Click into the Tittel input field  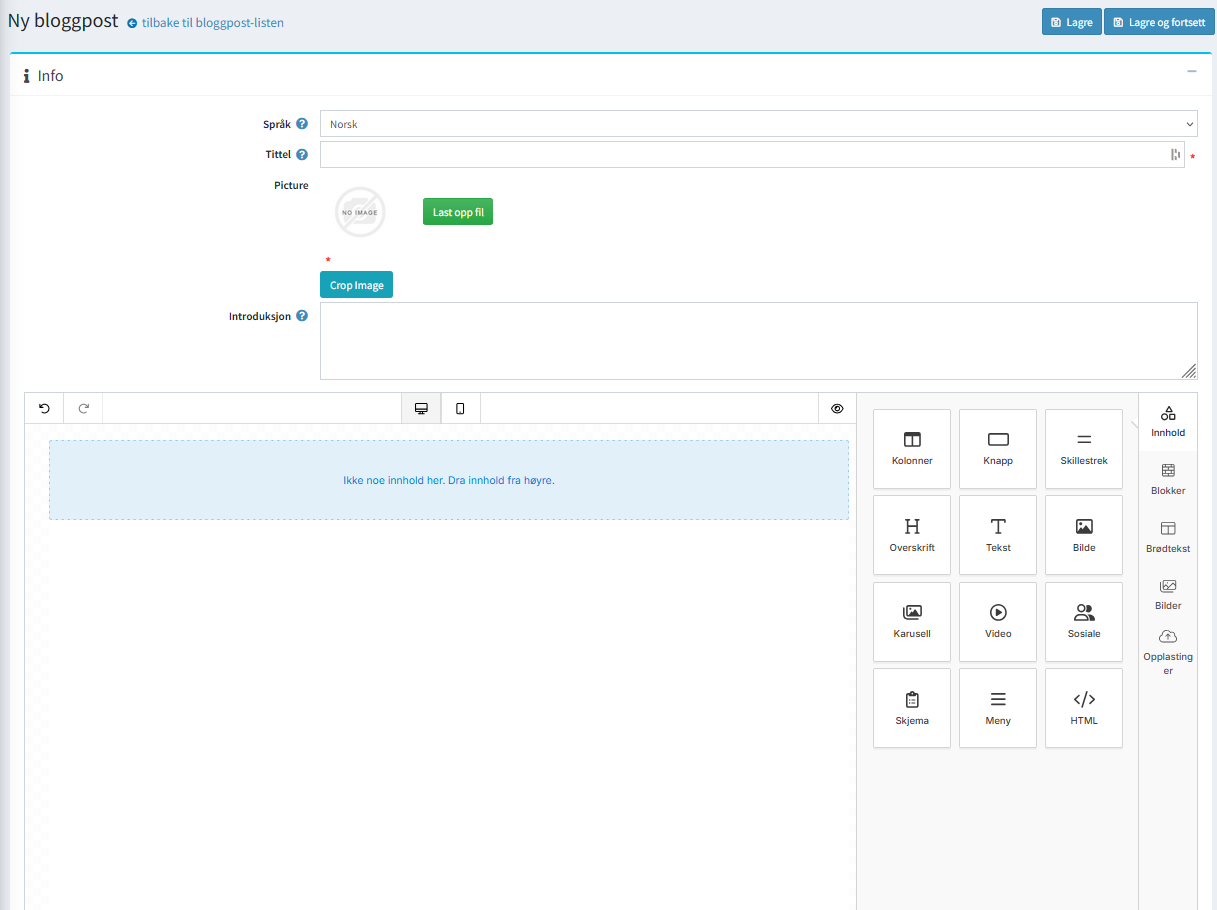tap(740, 155)
